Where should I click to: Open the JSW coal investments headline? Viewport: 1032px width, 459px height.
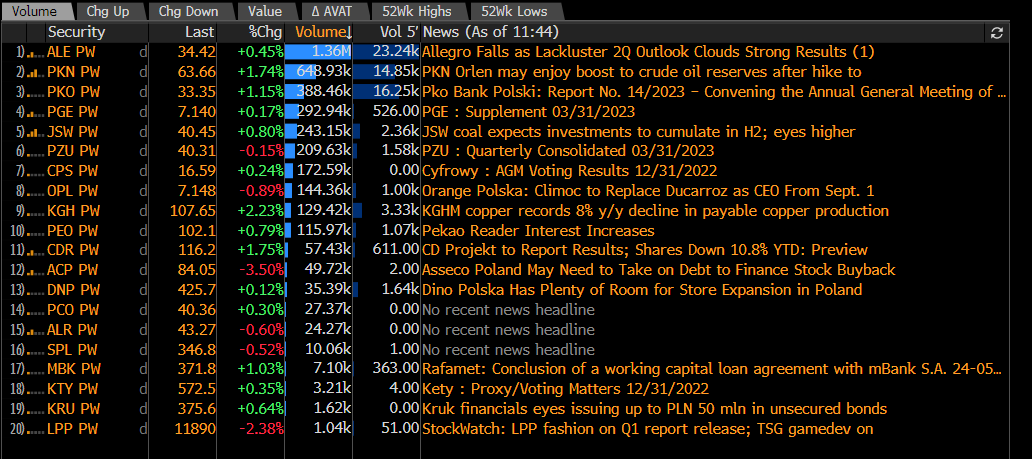pyautogui.click(x=638, y=132)
